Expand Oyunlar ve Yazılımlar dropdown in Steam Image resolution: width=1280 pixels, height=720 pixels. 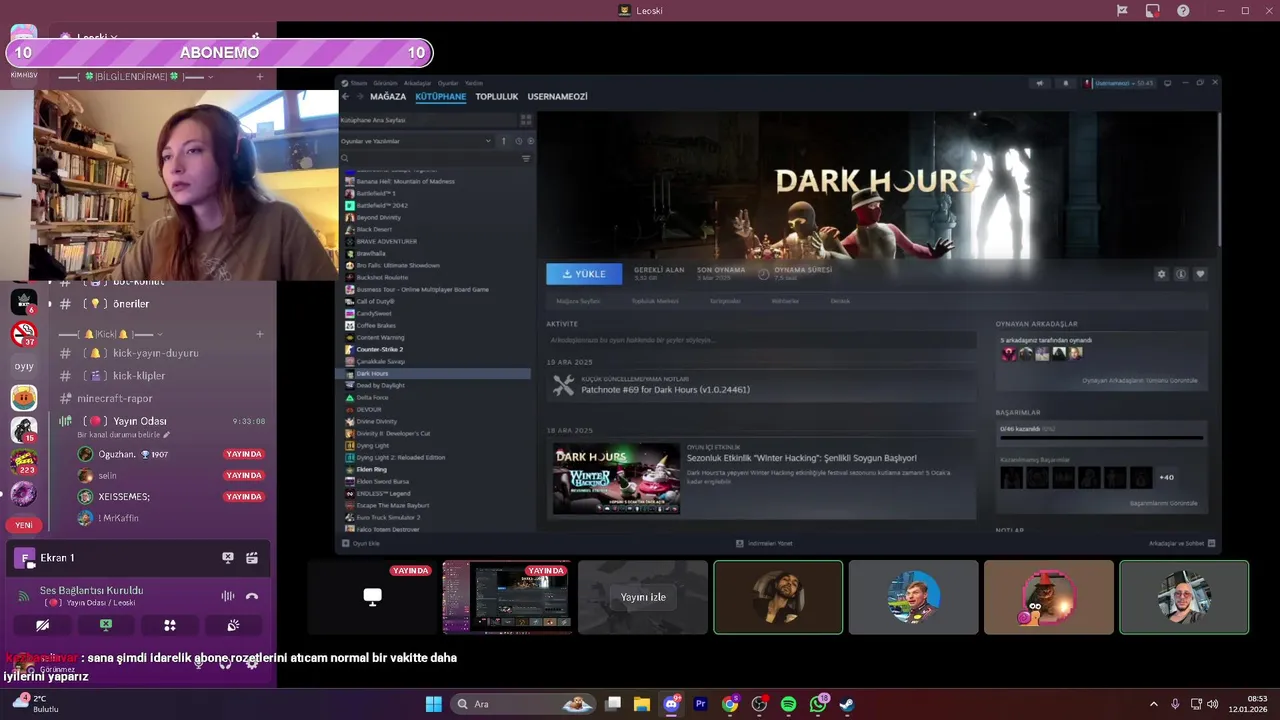[x=417, y=141]
